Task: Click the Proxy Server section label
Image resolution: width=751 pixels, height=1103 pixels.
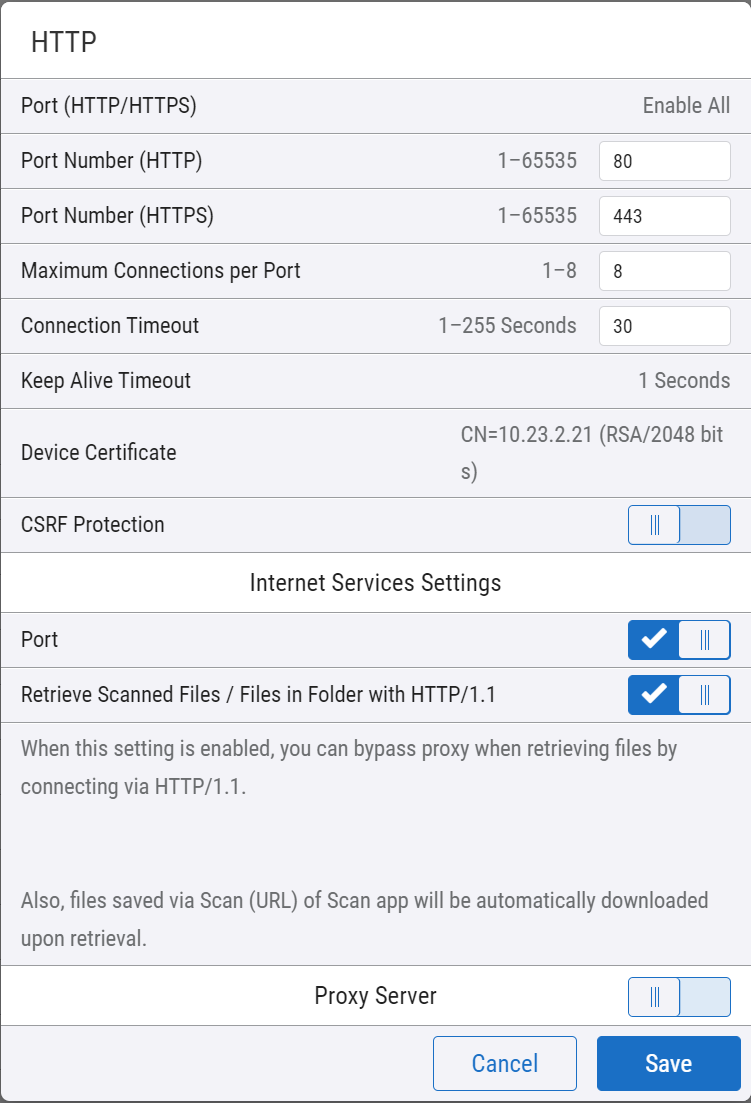Action: [x=375, y=996]
